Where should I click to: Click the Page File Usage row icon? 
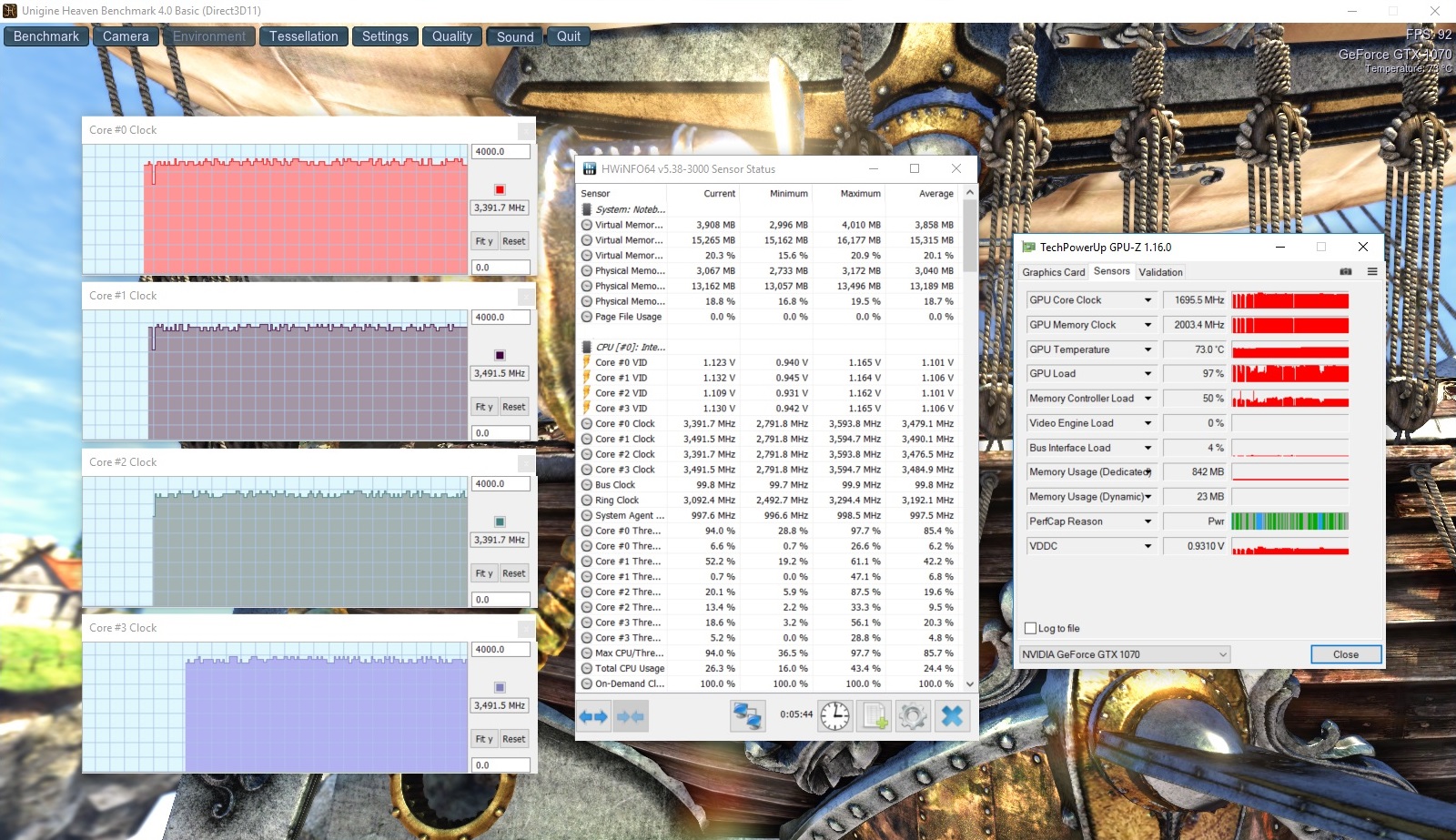coord(586,317)
